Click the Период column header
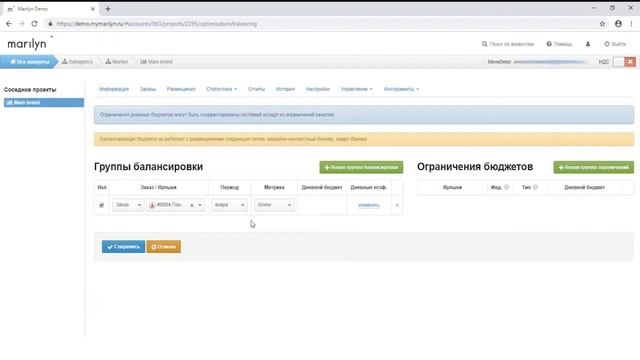Image resolution: width=640 pixels, height=360 pixels. tap(229, 187)
